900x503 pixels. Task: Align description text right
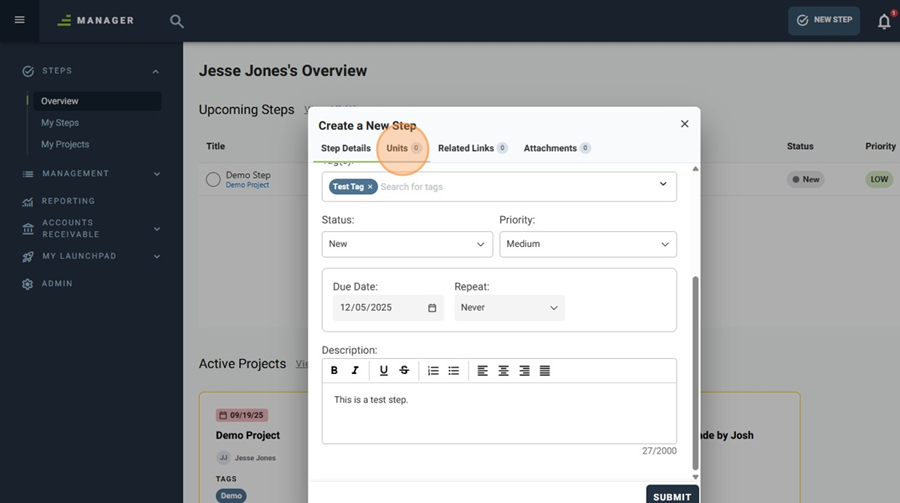pyautogui.click(x=524, y=371)
